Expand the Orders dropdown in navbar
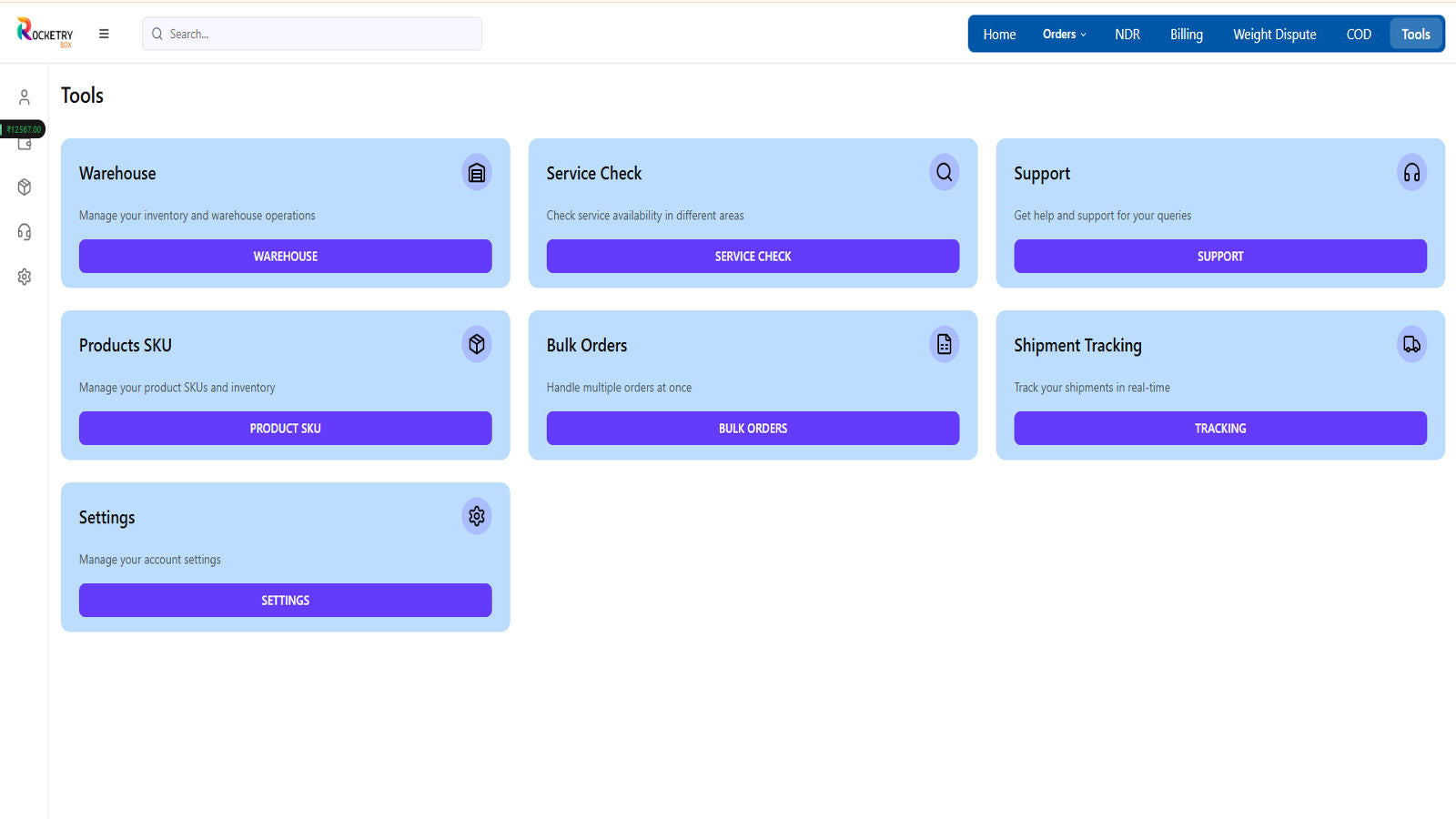 point(1064,35)
